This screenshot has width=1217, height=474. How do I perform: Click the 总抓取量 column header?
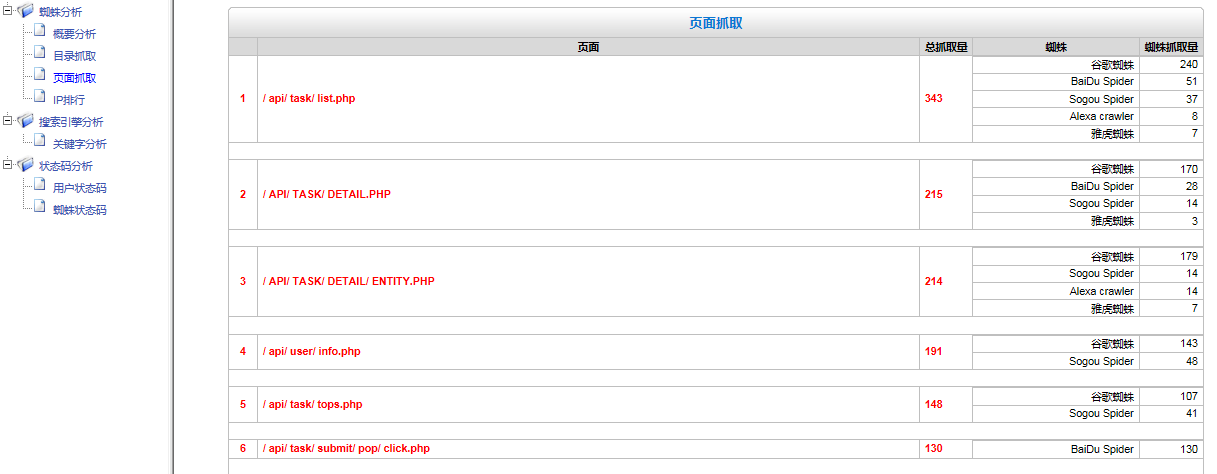point(946,47)
